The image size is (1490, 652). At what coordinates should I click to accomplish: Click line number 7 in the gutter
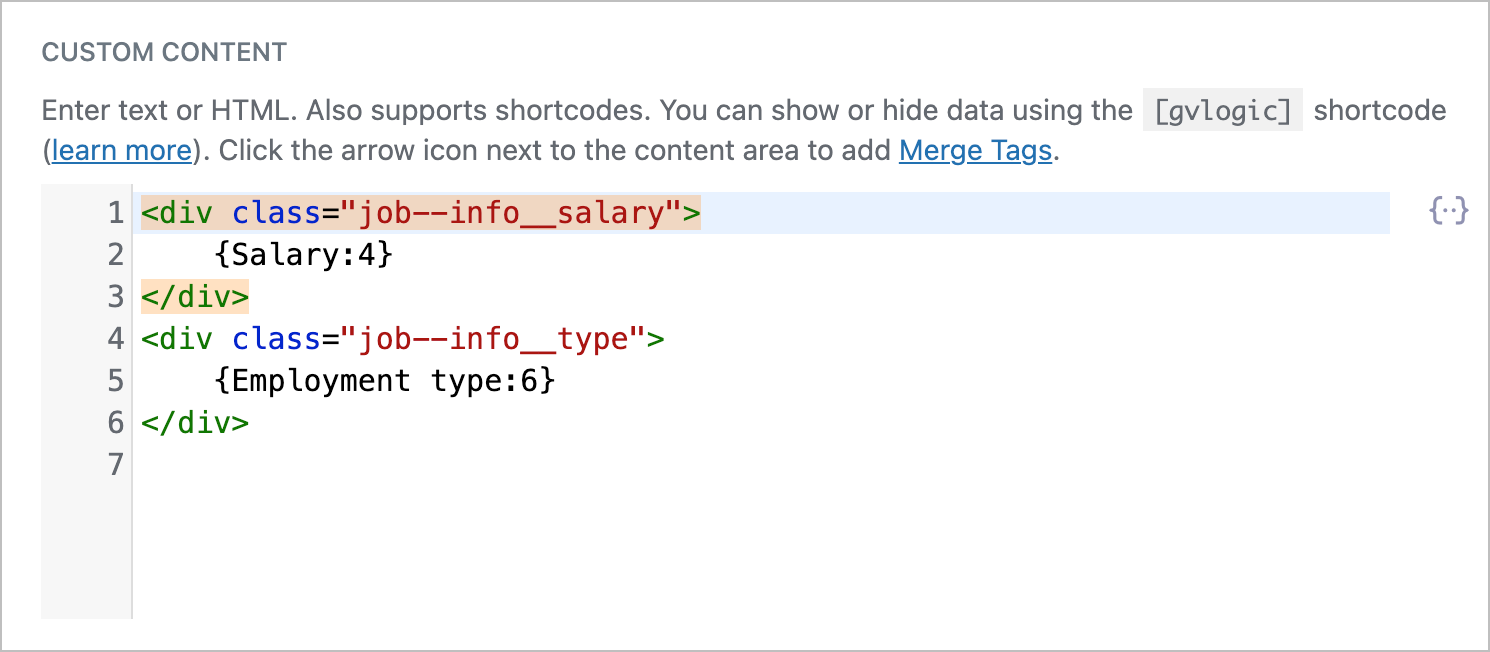click(x=115, y=464)
